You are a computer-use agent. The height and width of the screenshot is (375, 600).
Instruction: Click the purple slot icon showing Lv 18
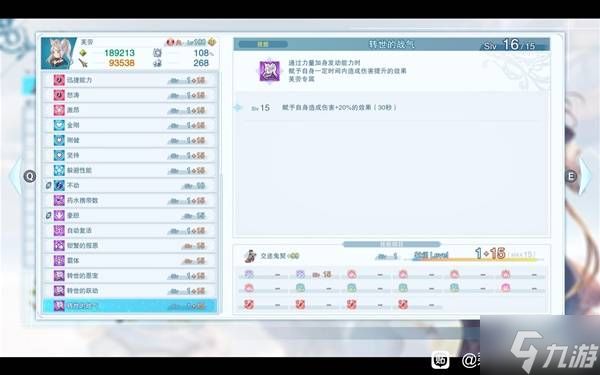(x=300, y=274)
